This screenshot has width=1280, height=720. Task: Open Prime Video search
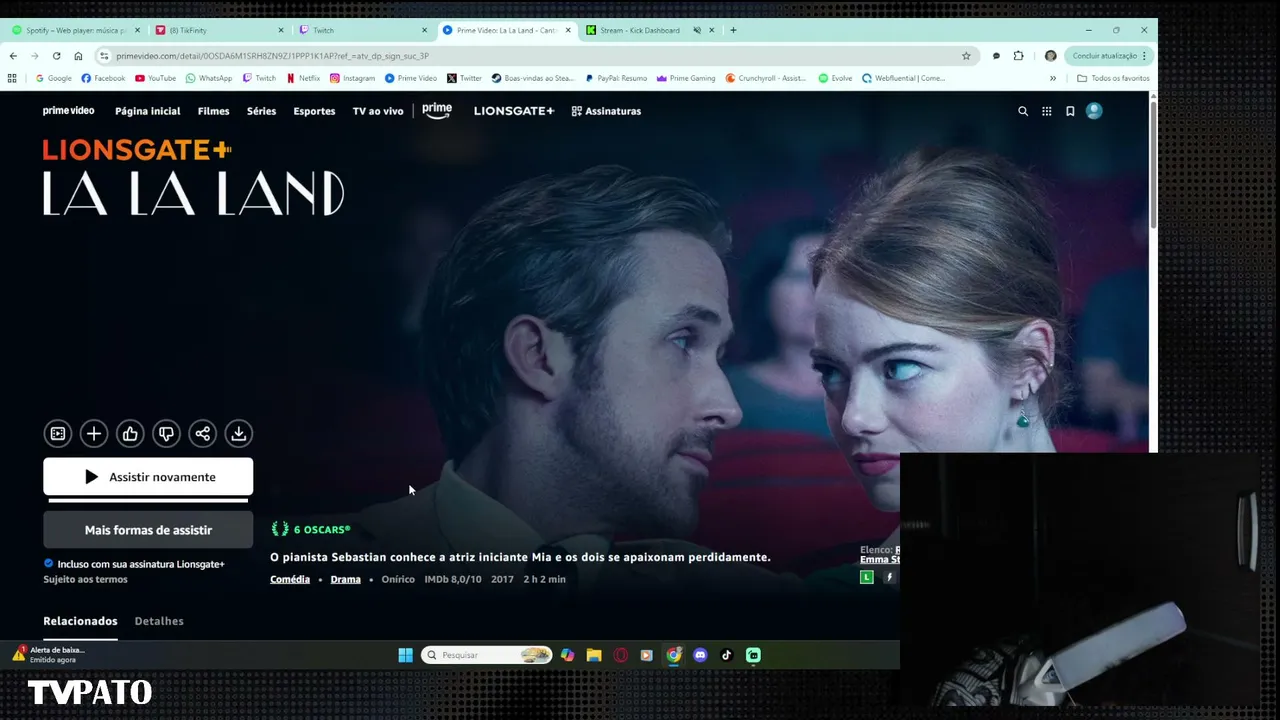click(1023, 111)
